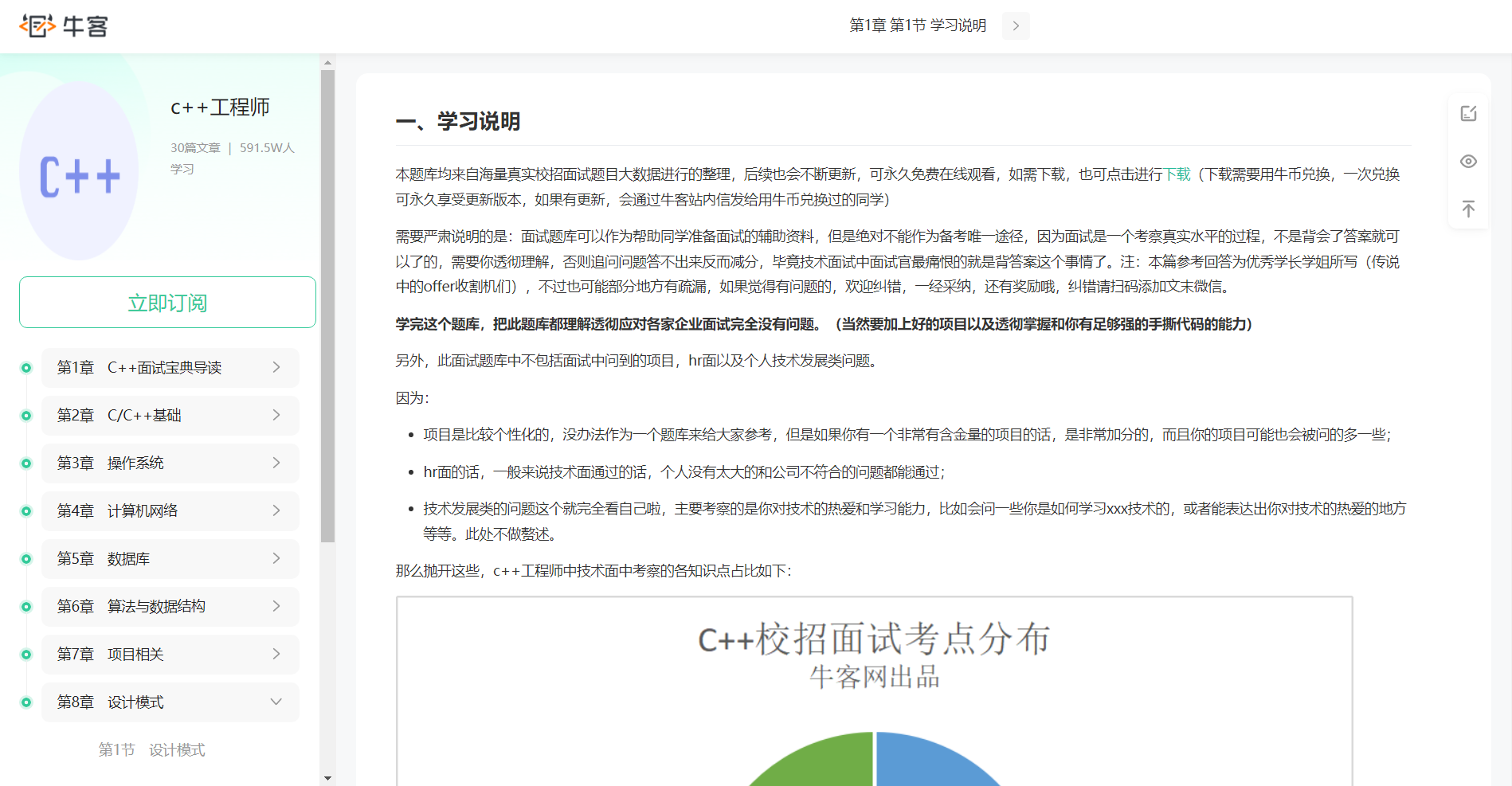Open the 下载 download link
The height and width of the screenshot is (786, 1512).
(x=1178, y=174)
